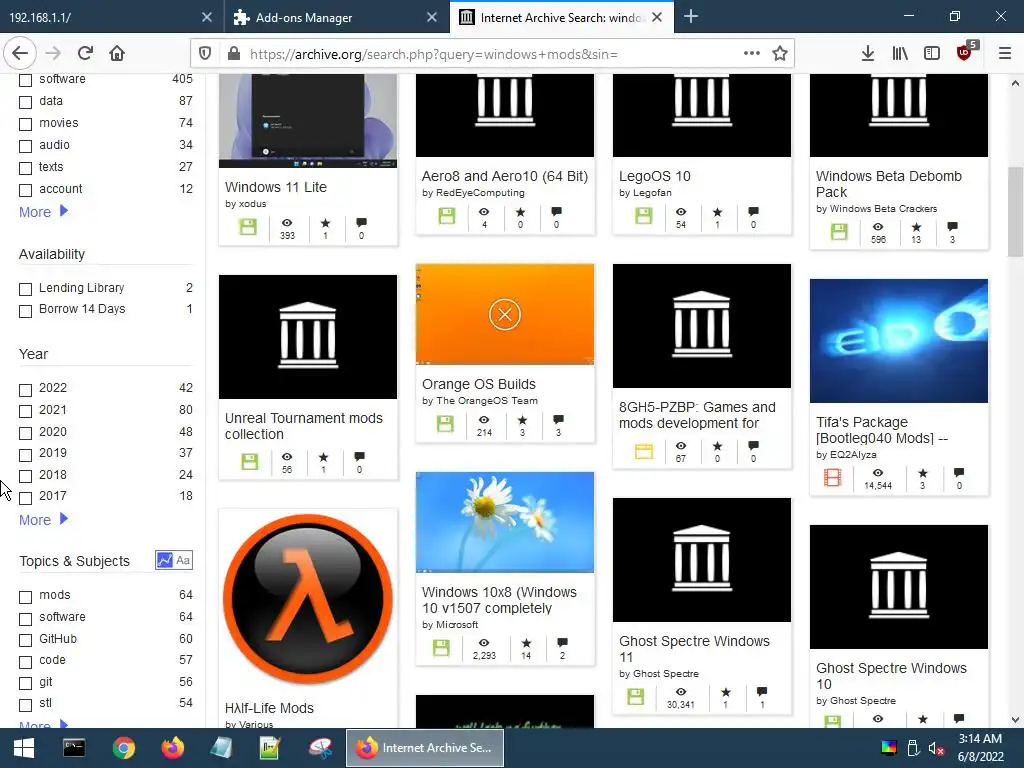
Task: Click movie icon on Tifa's Package card
Action: click(x=833, y=478)
